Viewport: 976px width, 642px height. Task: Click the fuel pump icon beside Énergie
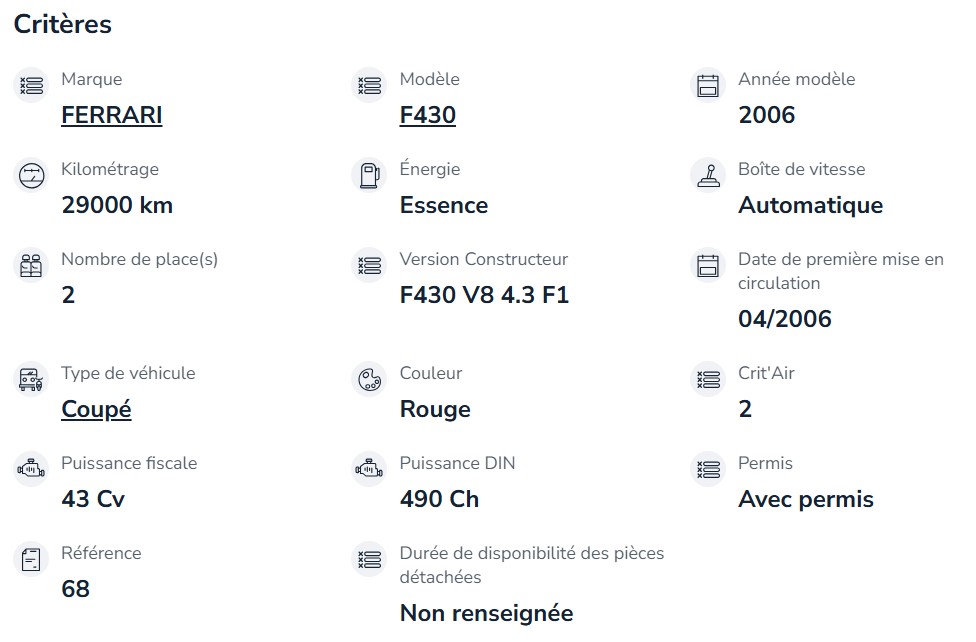370,175
